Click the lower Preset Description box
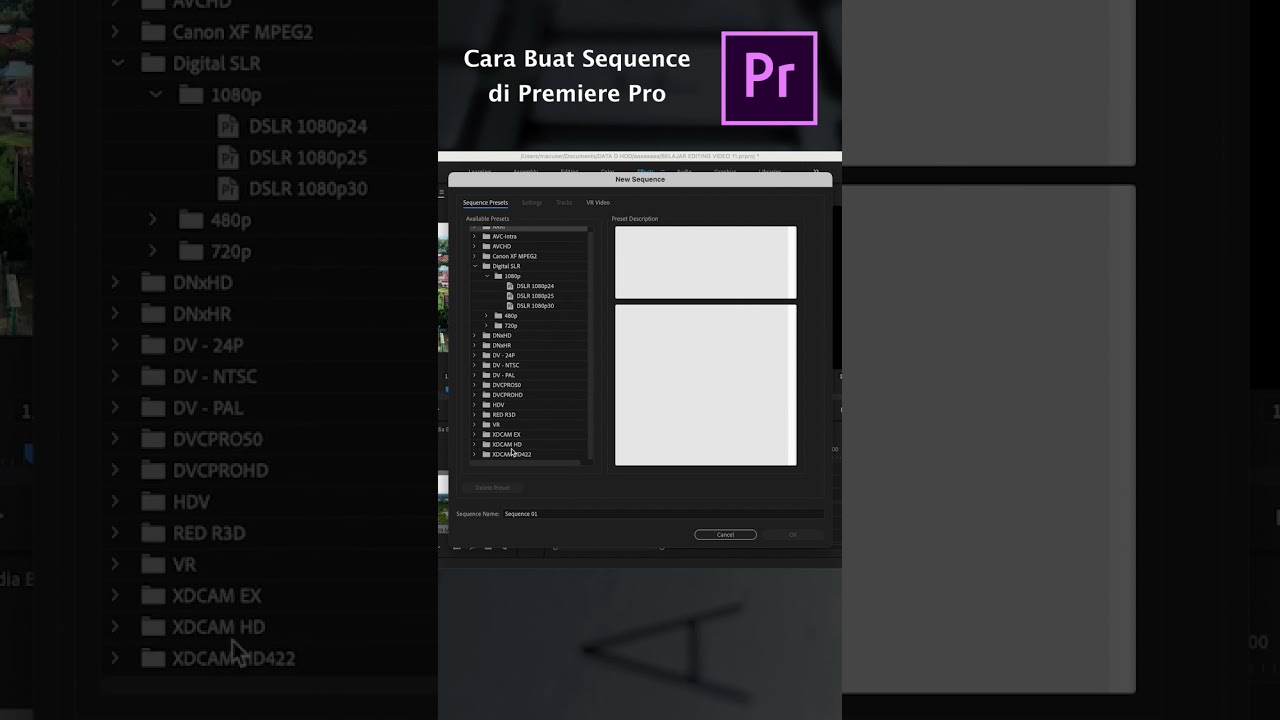Viewport: 1280px width, 720px height. point(706,385)
